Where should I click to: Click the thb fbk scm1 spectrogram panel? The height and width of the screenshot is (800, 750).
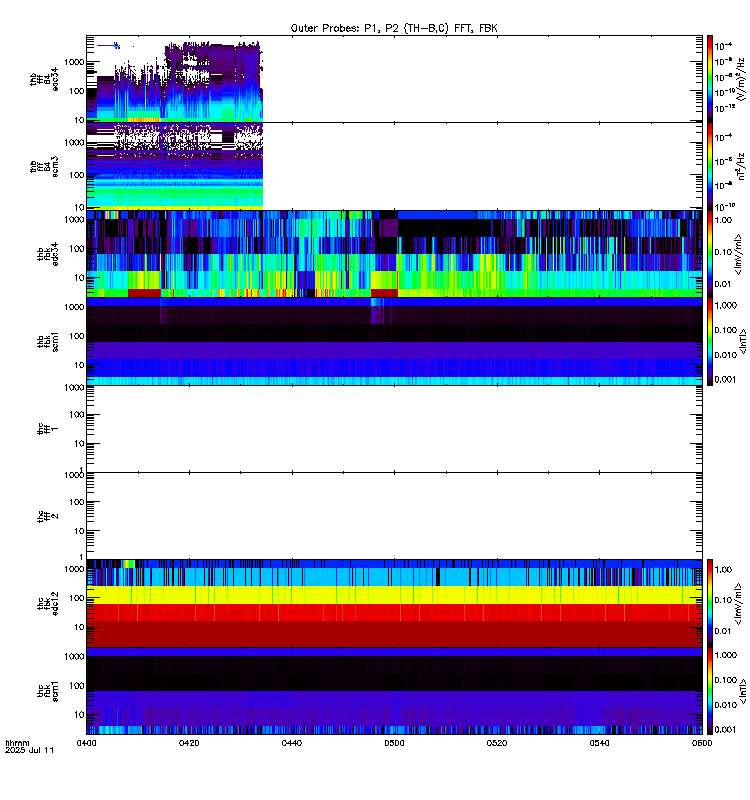(x=394, y=341)
